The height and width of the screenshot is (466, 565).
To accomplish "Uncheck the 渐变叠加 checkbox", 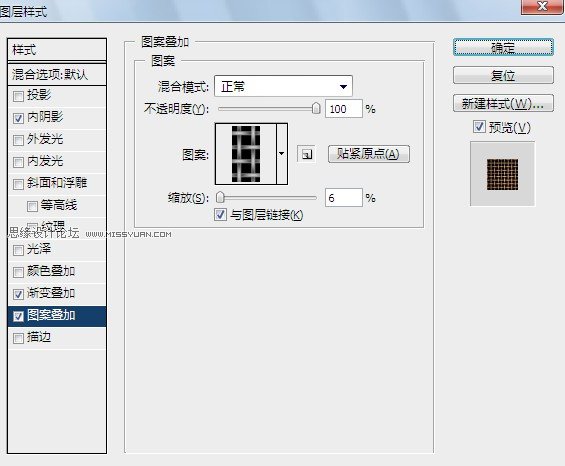I will [18, 294].
